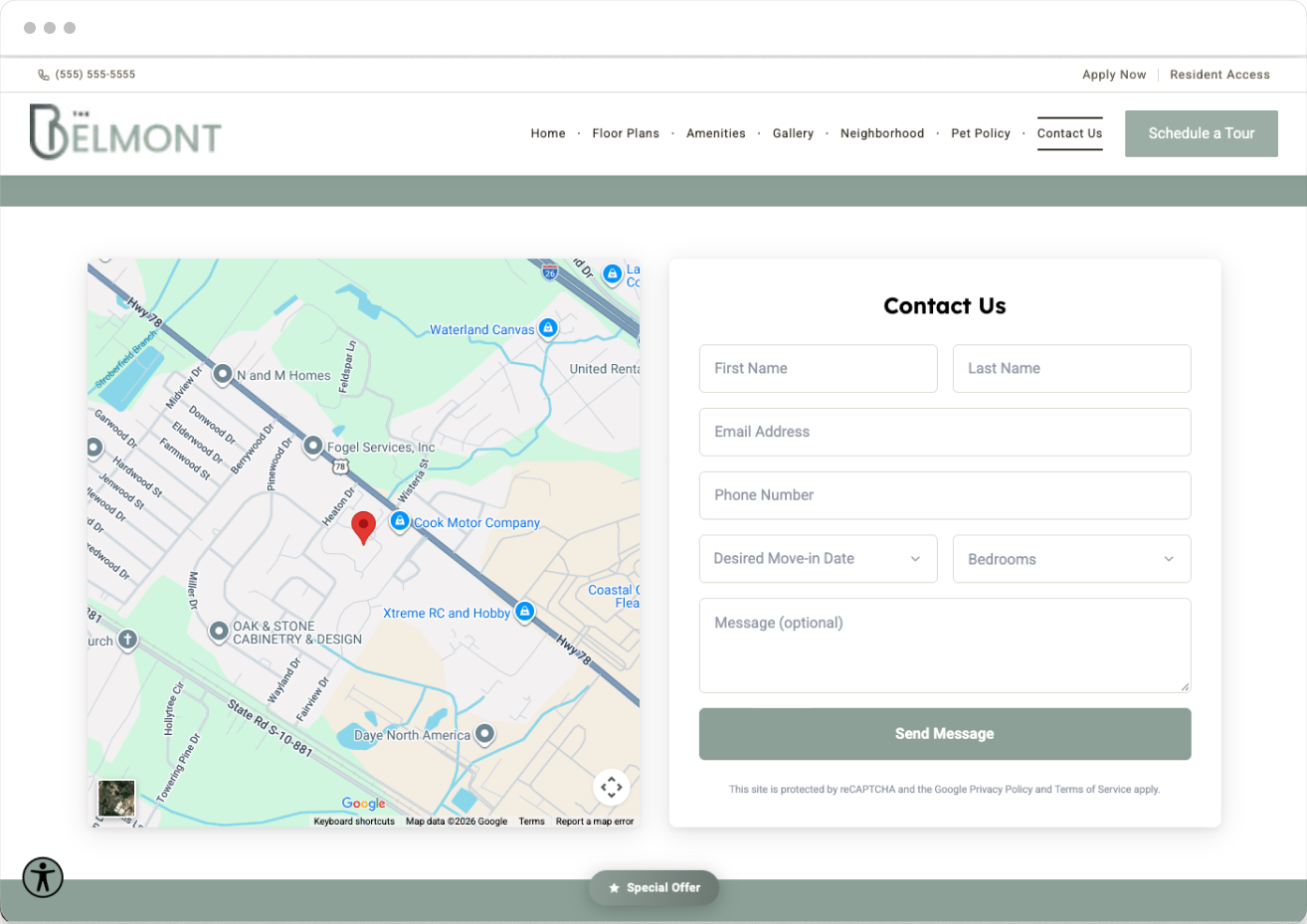Click the Google logo on the map
This screenshot has height=924, width=1307.
pos(363,804)
